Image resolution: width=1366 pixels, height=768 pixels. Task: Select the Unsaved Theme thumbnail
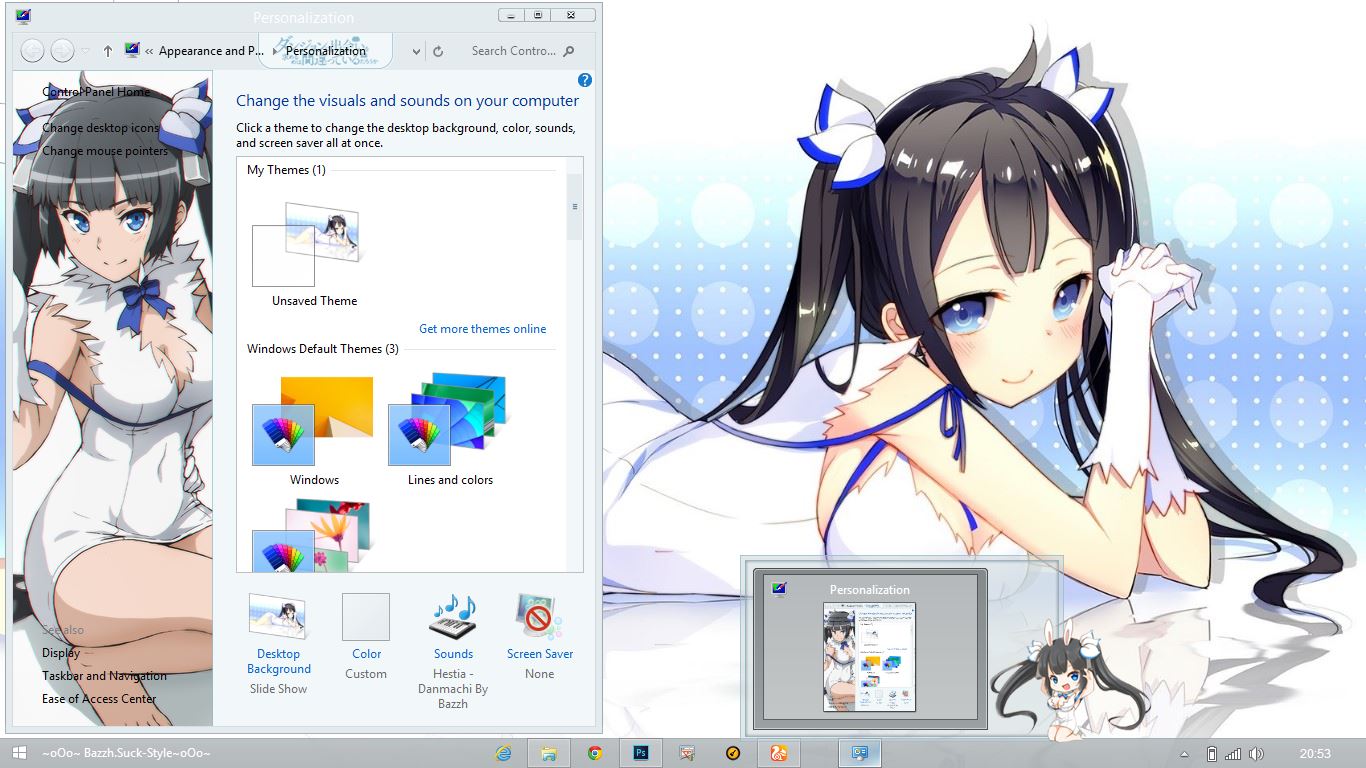[x=306, y=244]
